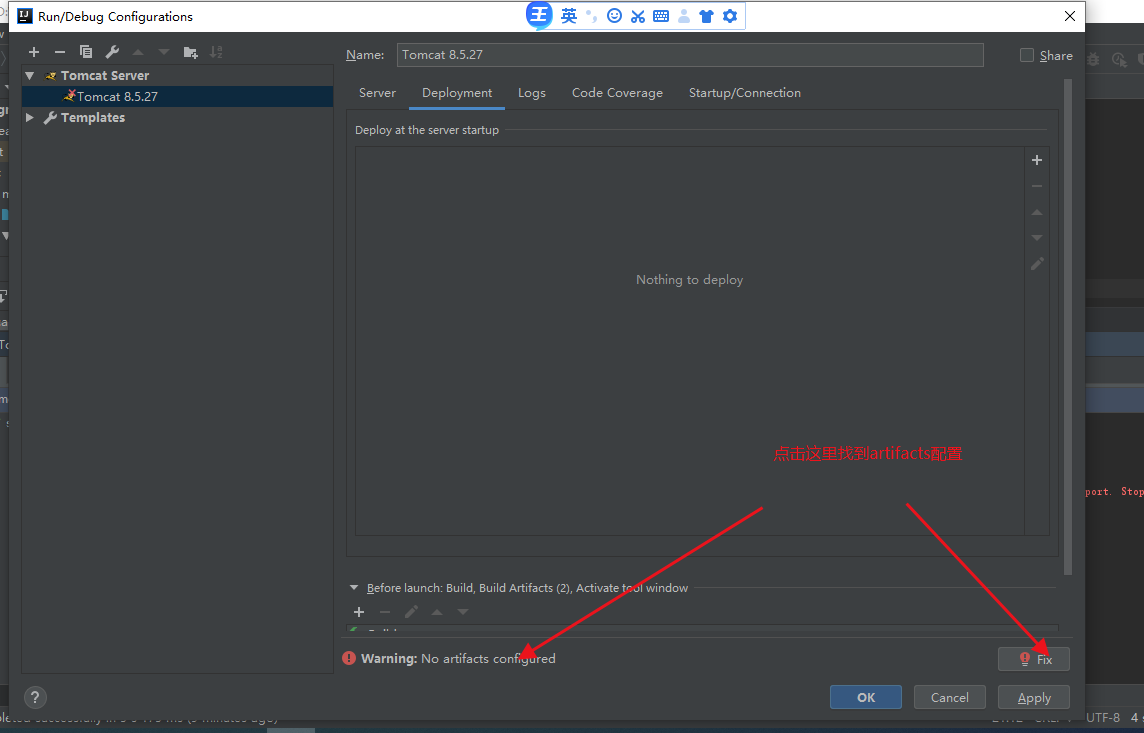Click UTF-8 encoding in status bar

[x=1102, y=718]
